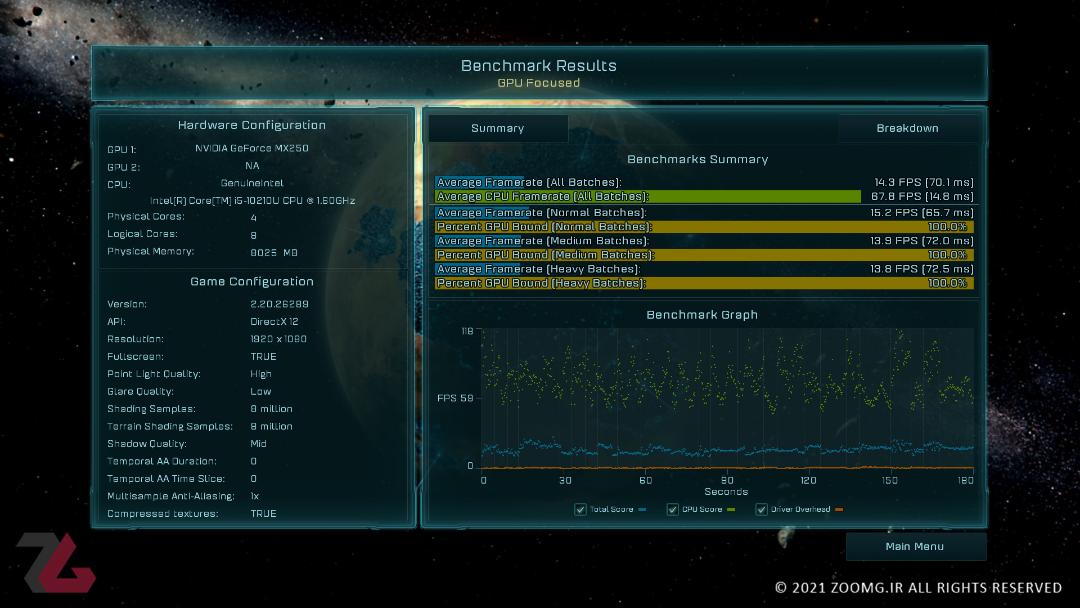Click the Glare Quality label

(x=140, y=392)
